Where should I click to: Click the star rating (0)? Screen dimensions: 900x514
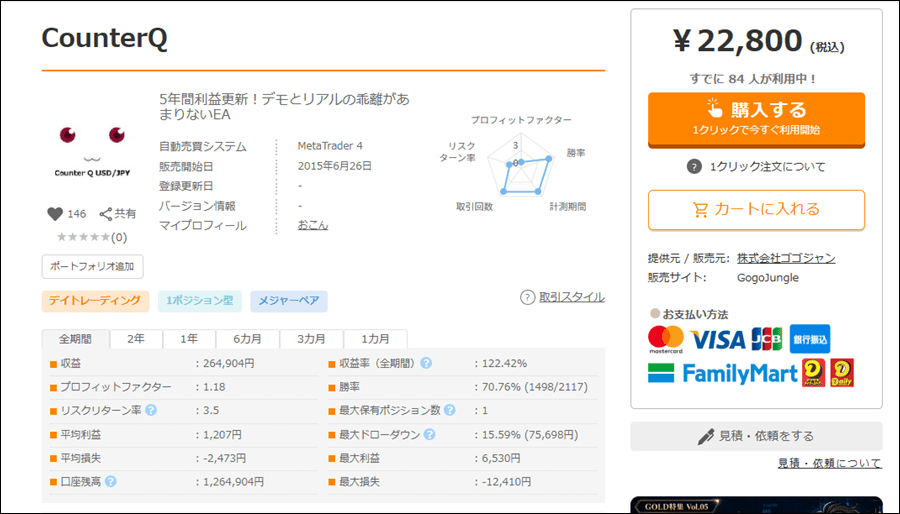tap(92, 237)
